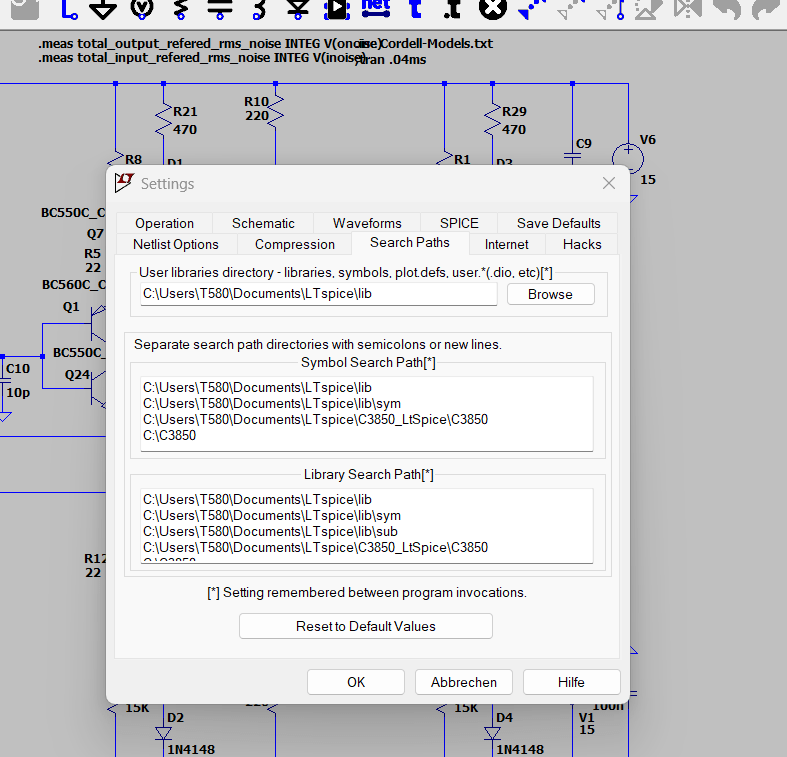Click the Mirror toolbar icon
The width and height of the screenshot is (787, 757).
tap(688, 9)
